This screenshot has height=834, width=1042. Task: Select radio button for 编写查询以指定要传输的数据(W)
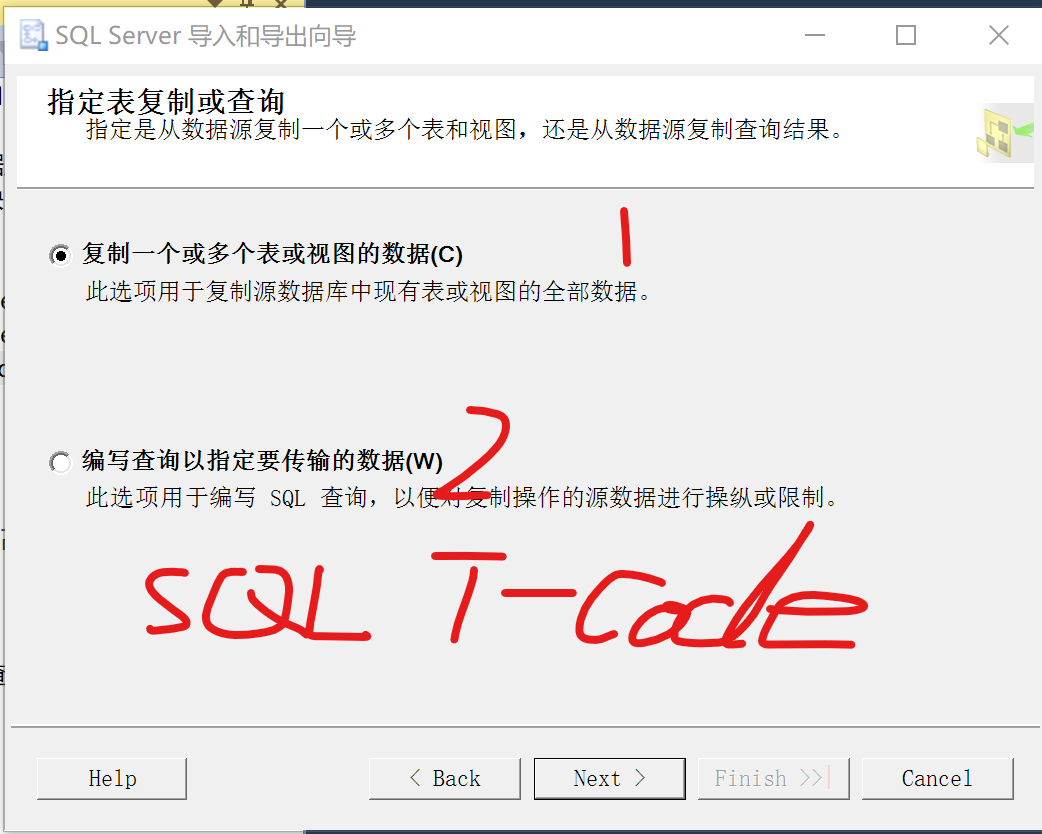[x=60, y=462]
